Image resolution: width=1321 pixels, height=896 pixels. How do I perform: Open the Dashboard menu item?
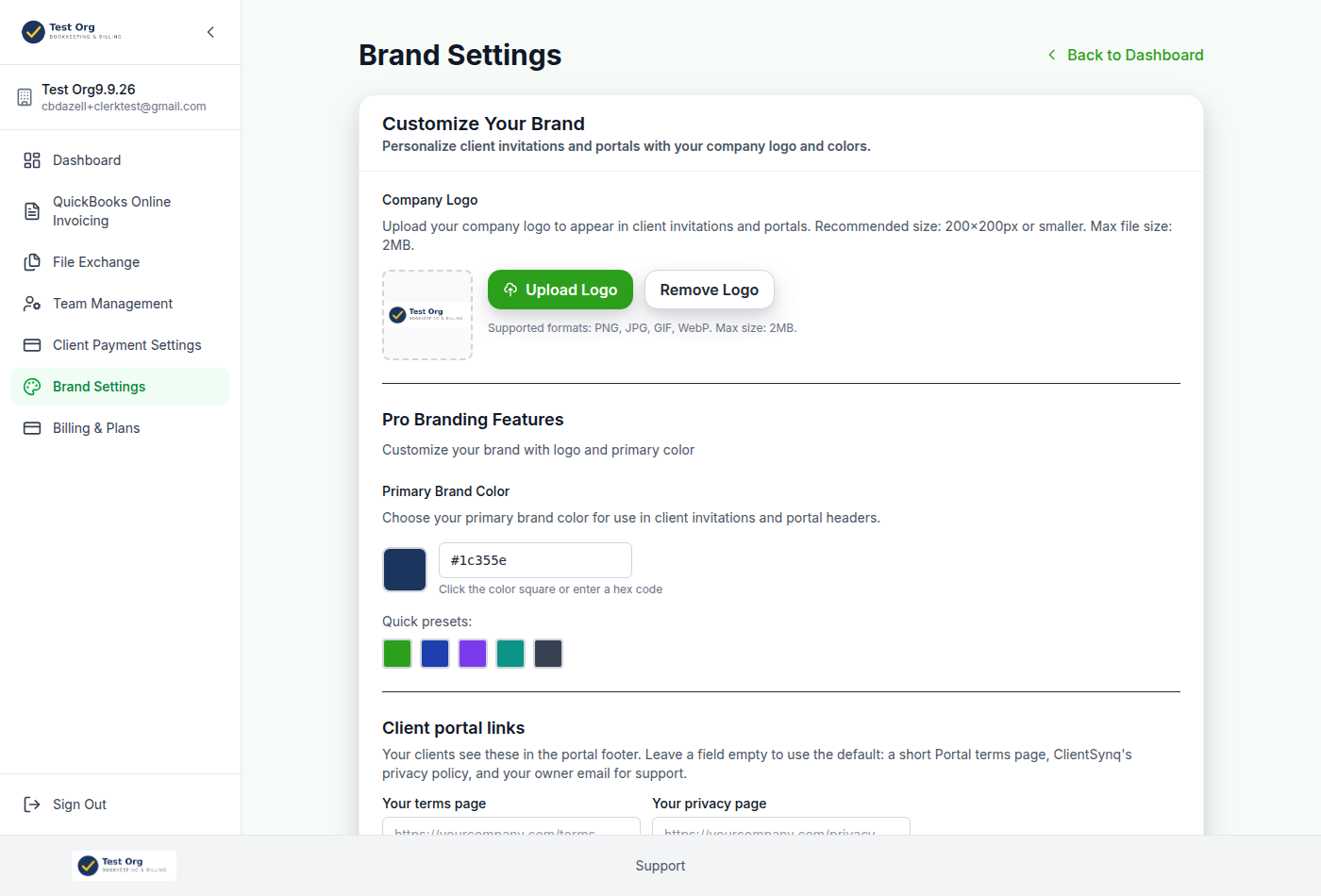(x=120, y=160)
